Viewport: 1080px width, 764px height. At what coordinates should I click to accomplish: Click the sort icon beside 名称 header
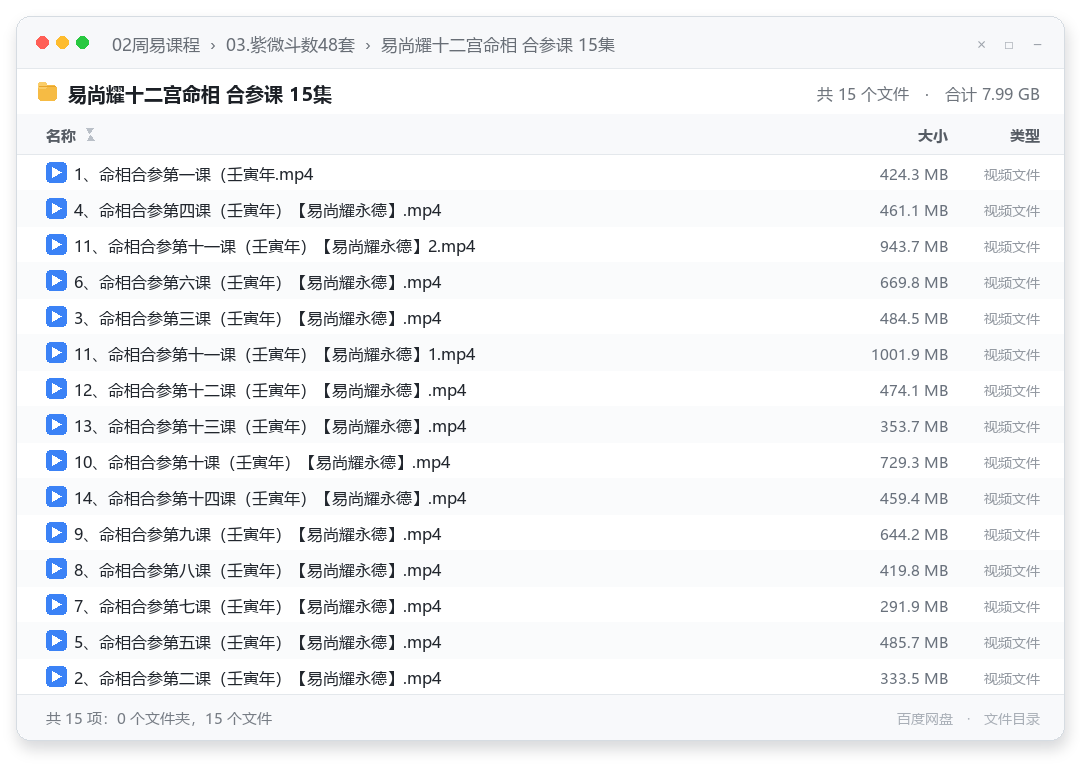(90, 135)
